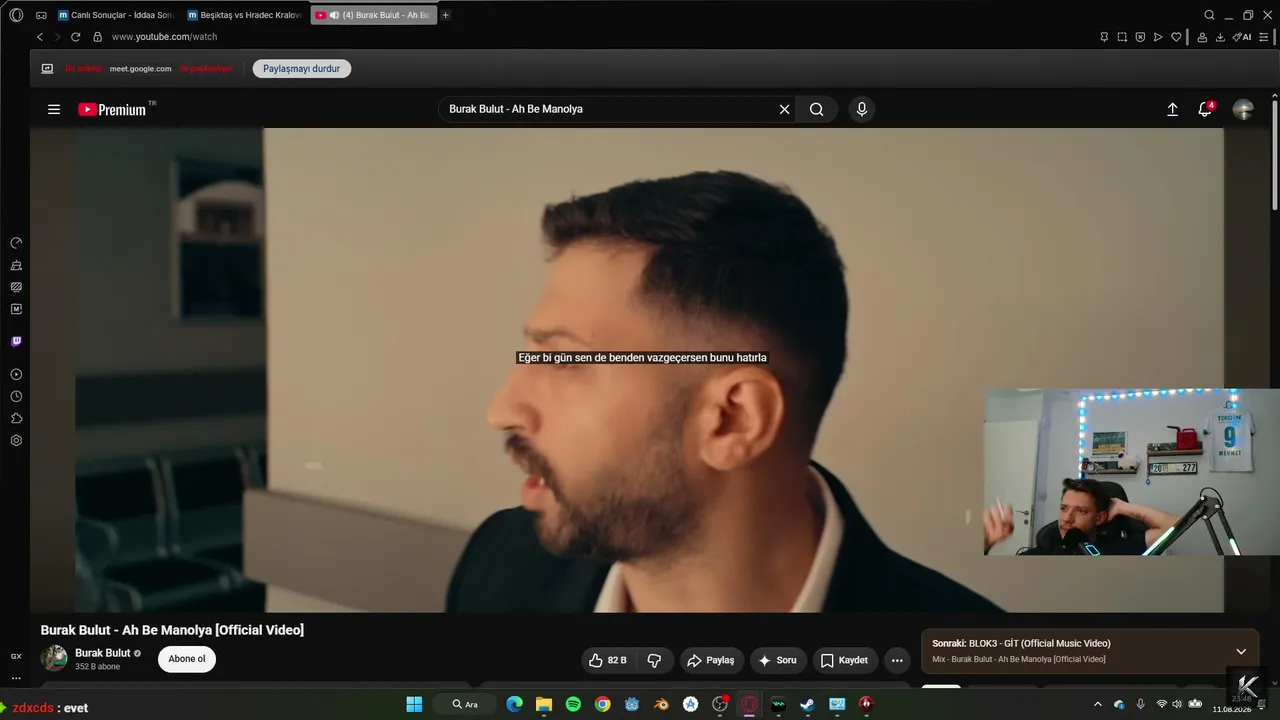1280x720 pixels.
Task: Like the video showing 82 B
Action: tap(609, 660)
